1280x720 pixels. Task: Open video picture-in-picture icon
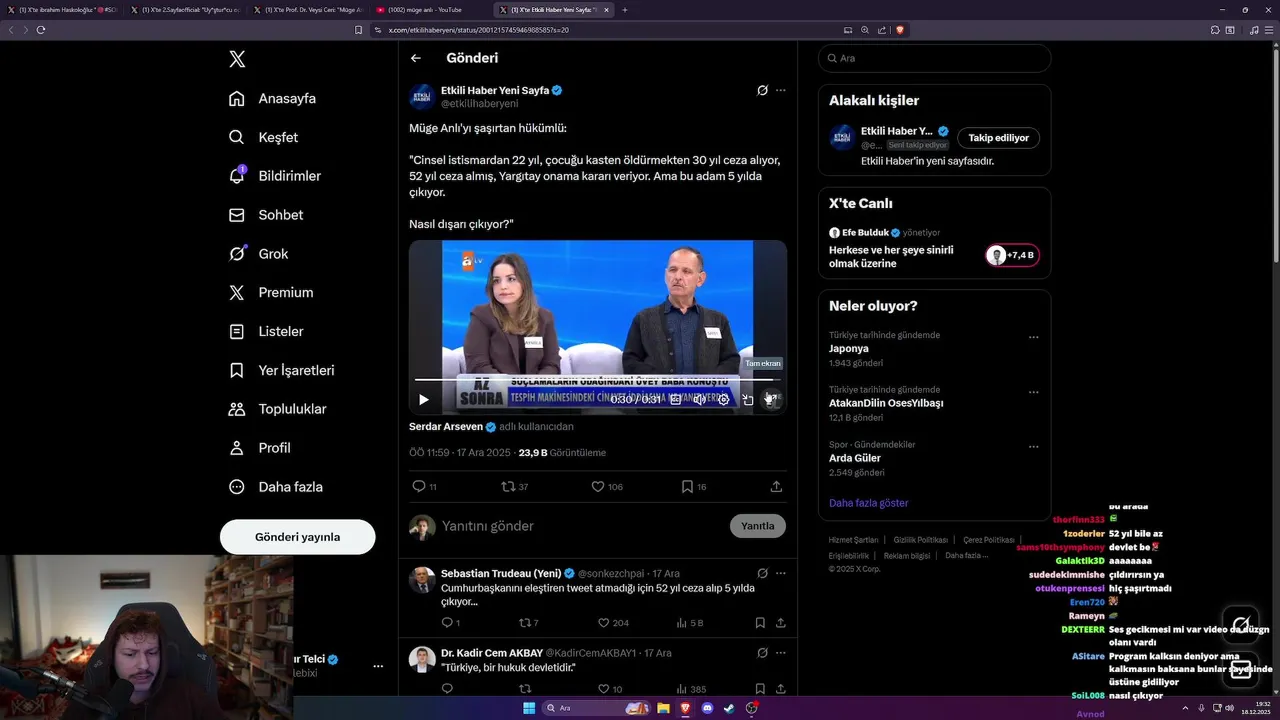point(747,399)
